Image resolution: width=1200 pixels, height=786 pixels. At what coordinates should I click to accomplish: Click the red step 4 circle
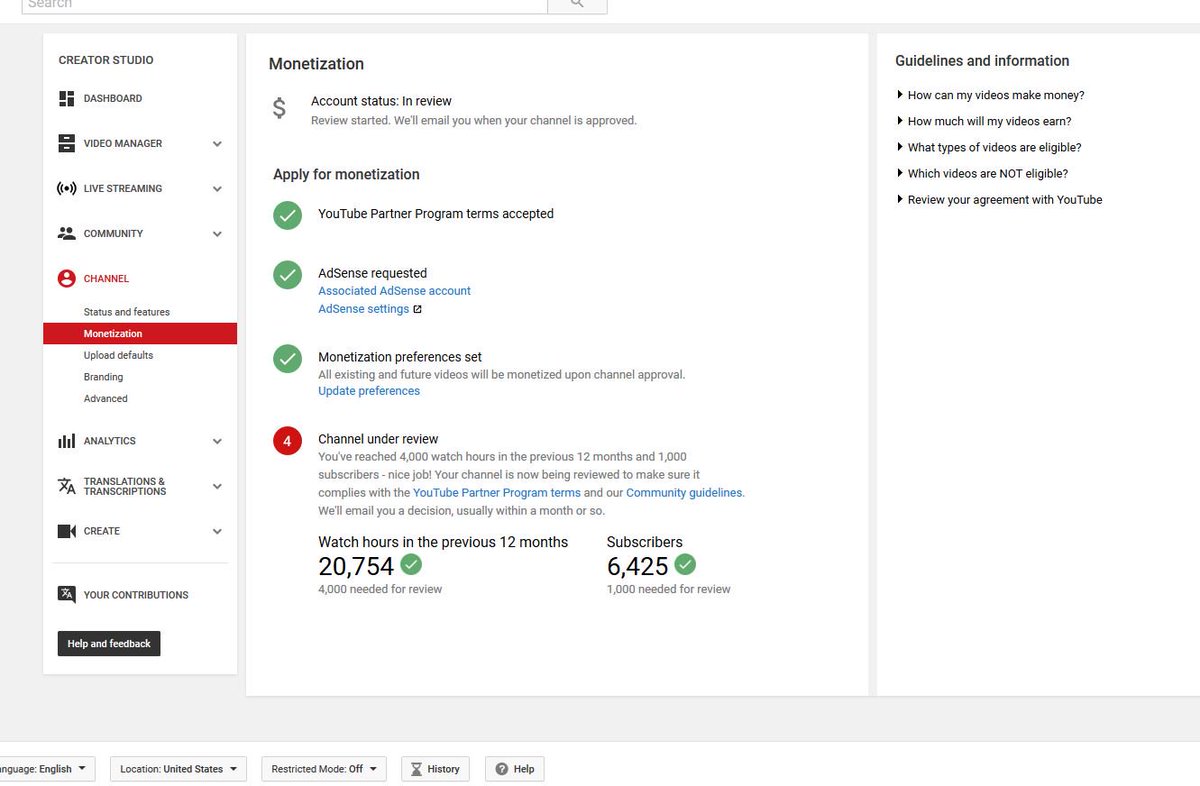(288, 441)
